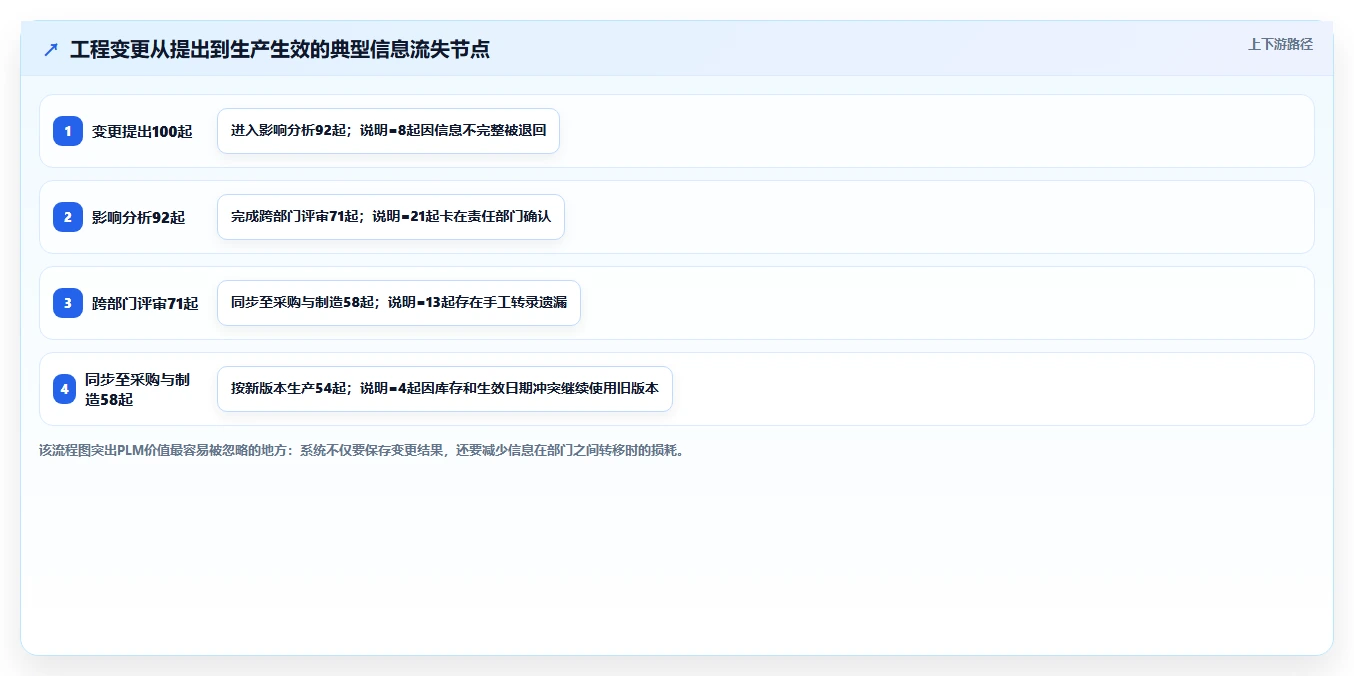Select the '同步至采购与制造58起' step label
The height and width of the screenshot is (676, 1354).
tap(137, 389)
